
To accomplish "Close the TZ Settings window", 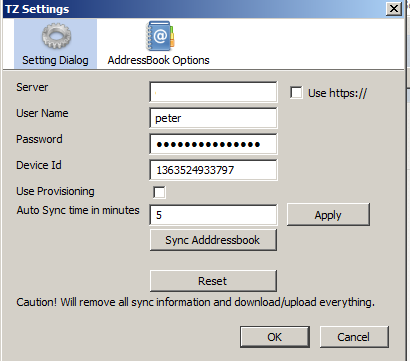I will click(x=394, y=8).
